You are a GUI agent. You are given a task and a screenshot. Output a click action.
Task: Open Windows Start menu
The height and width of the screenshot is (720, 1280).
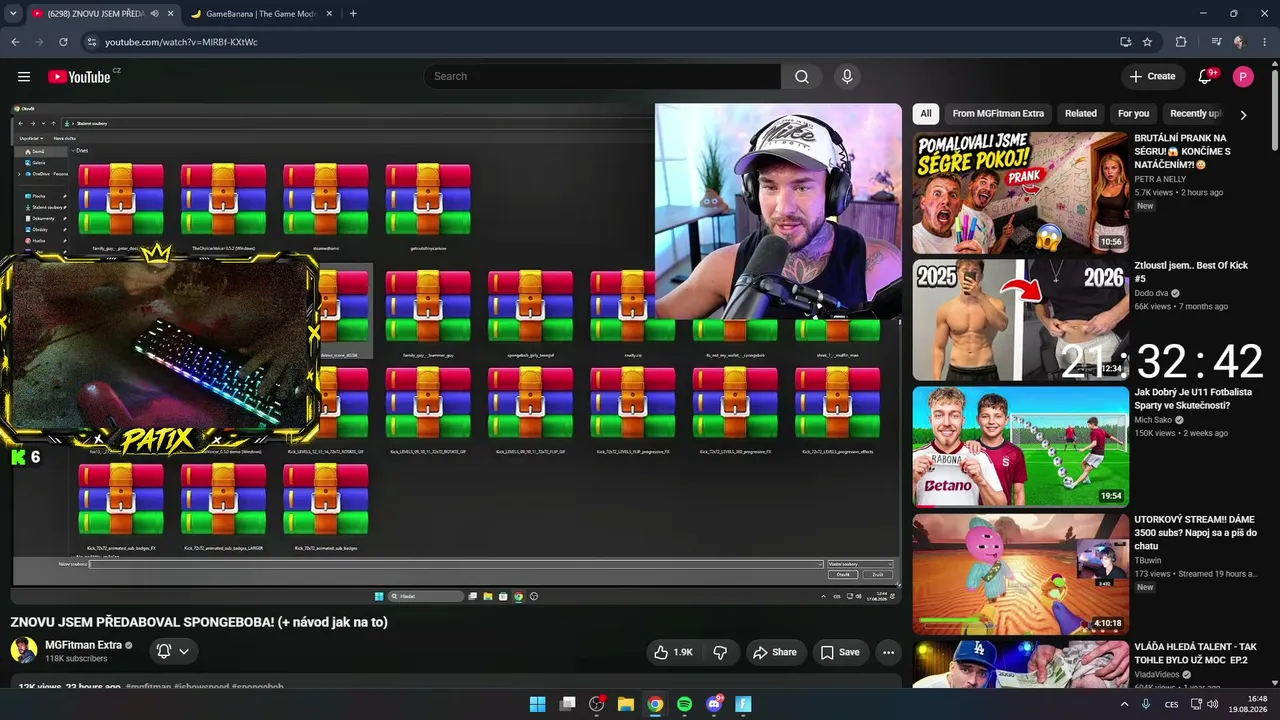click(x=537, y=704)
